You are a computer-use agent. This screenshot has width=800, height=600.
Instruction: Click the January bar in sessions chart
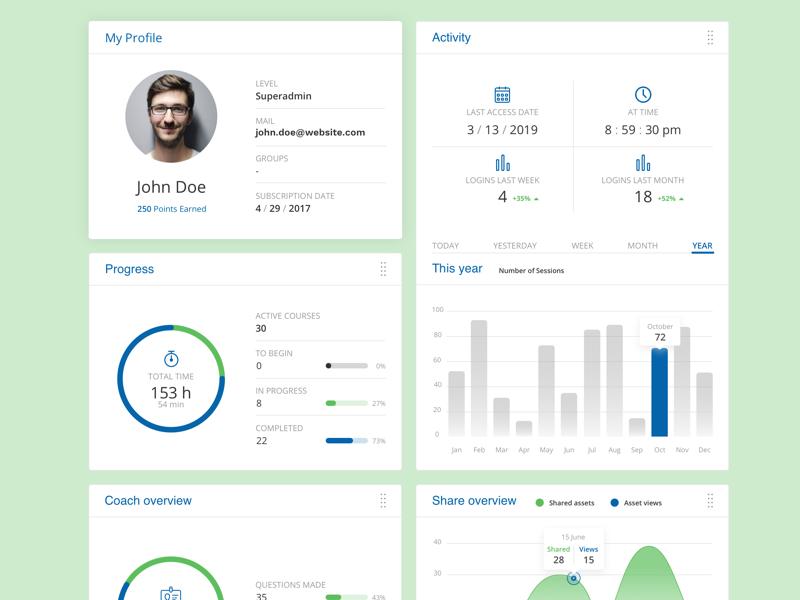click(456, 404)
